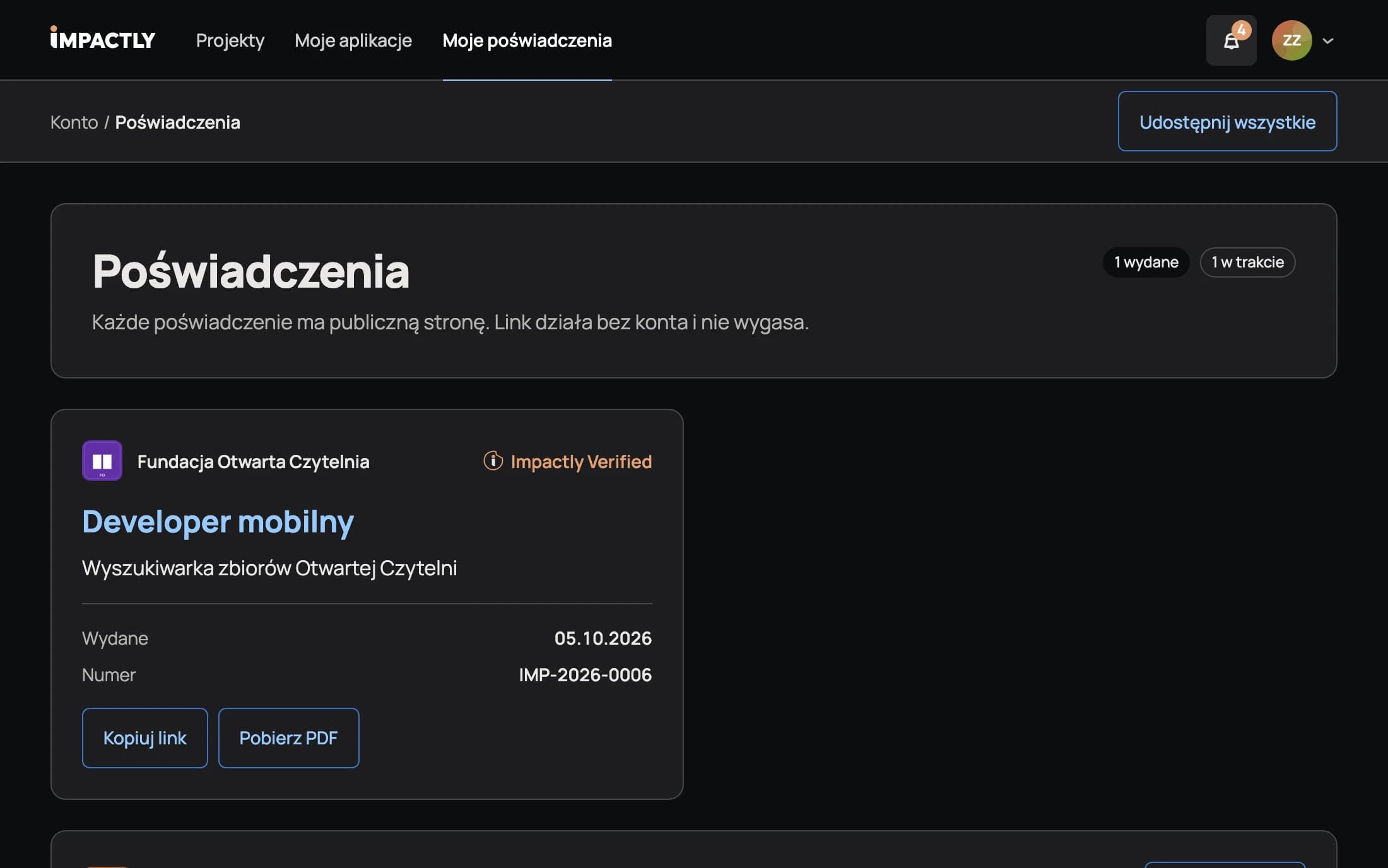Image resolution: width=1388 pixels, height=868 pixels.
Task: Select the issue date 05.10.2026
Action: tap(603, 638)
